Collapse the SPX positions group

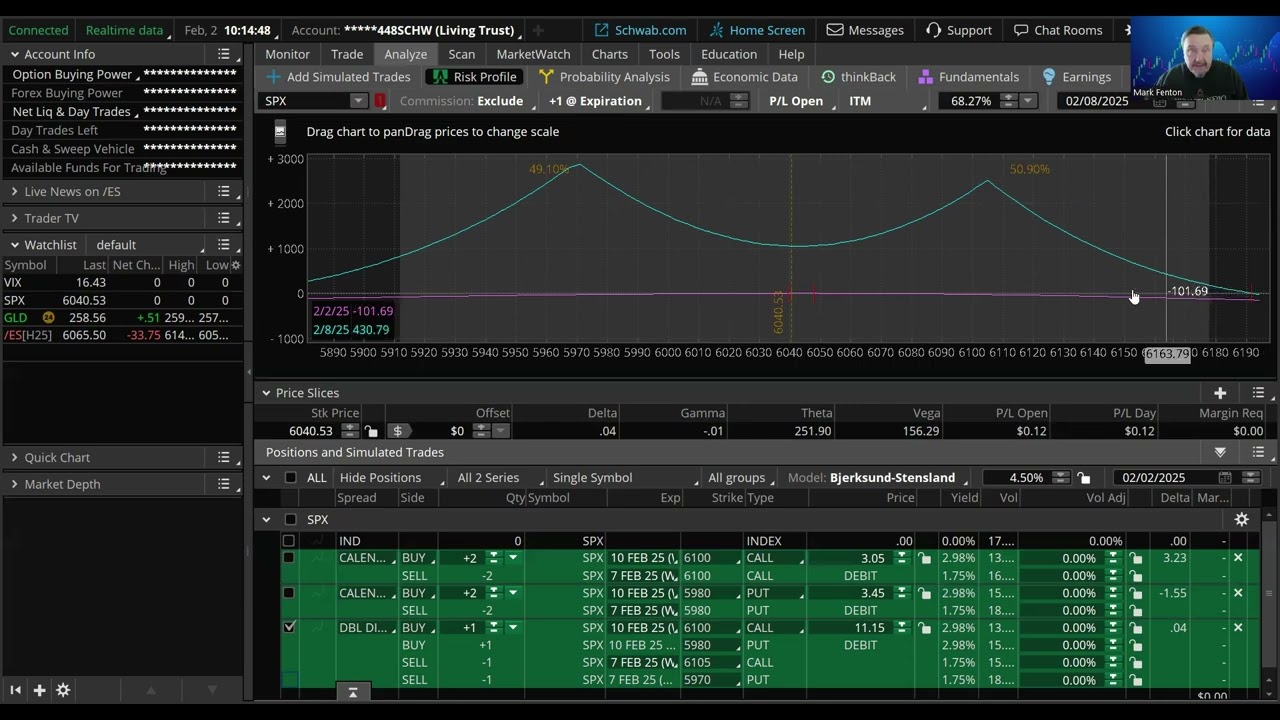click(x=266, y=519)
